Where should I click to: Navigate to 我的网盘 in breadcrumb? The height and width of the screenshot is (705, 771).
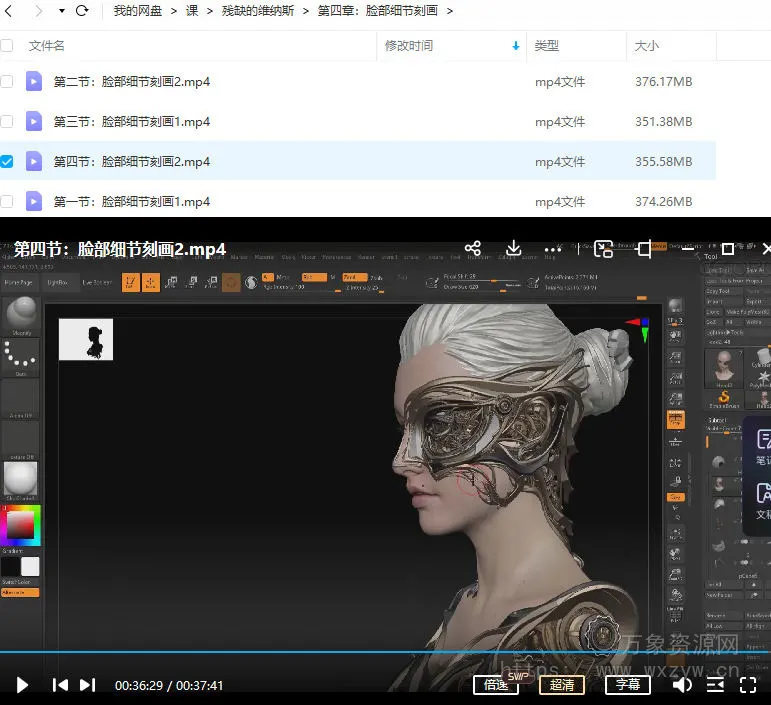(x=139, y=11)
